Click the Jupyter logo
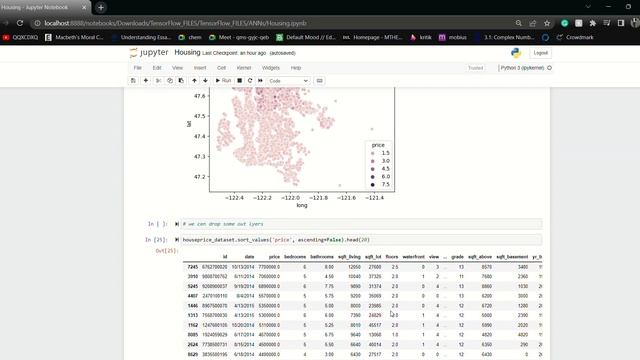The image size is (640, 360). click(x=149, y=53)
